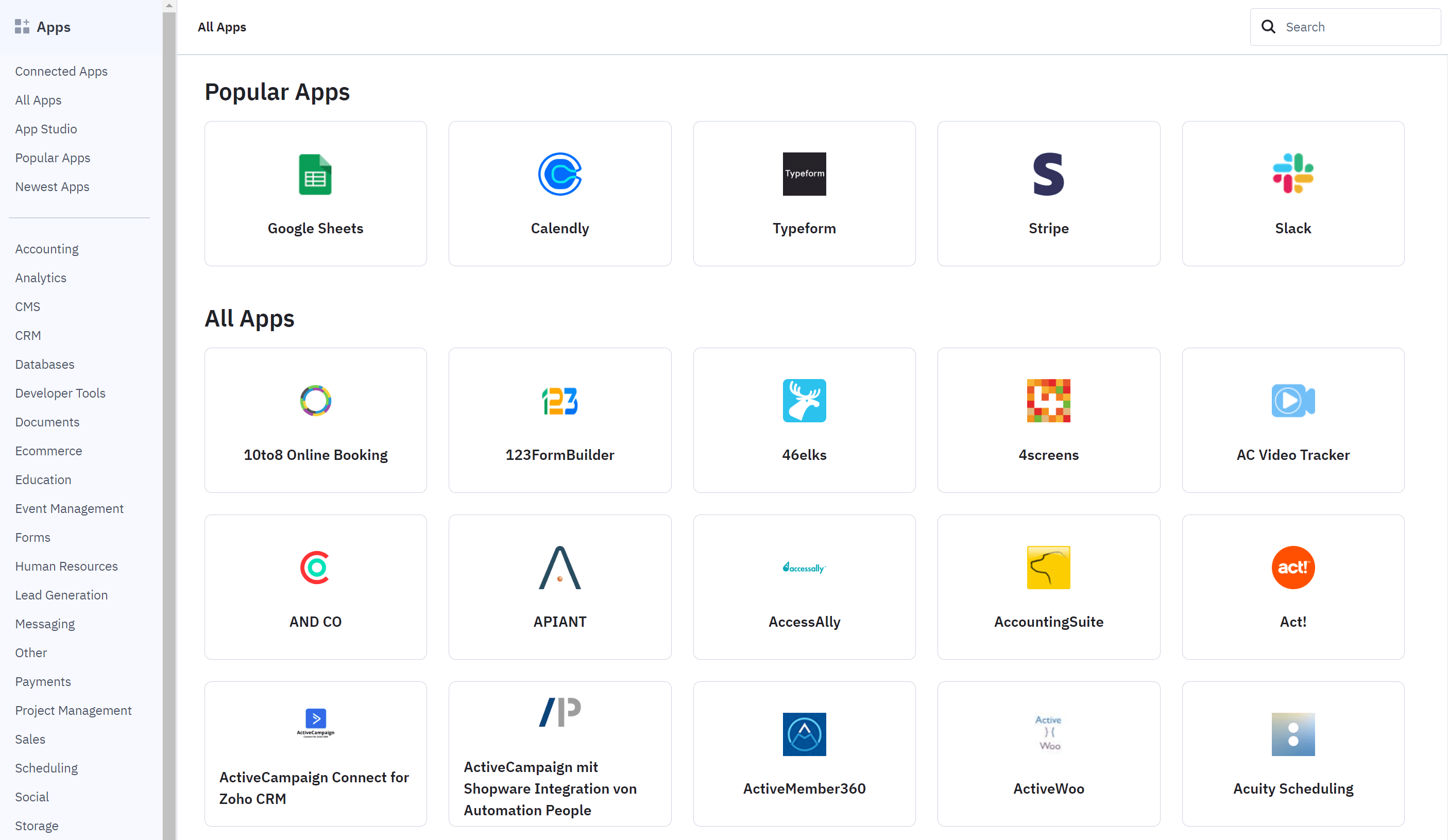Screen dimensions: 1448x840
Task: Show Newest Apps
Action: pyautogui.click(x=53, y=186)
